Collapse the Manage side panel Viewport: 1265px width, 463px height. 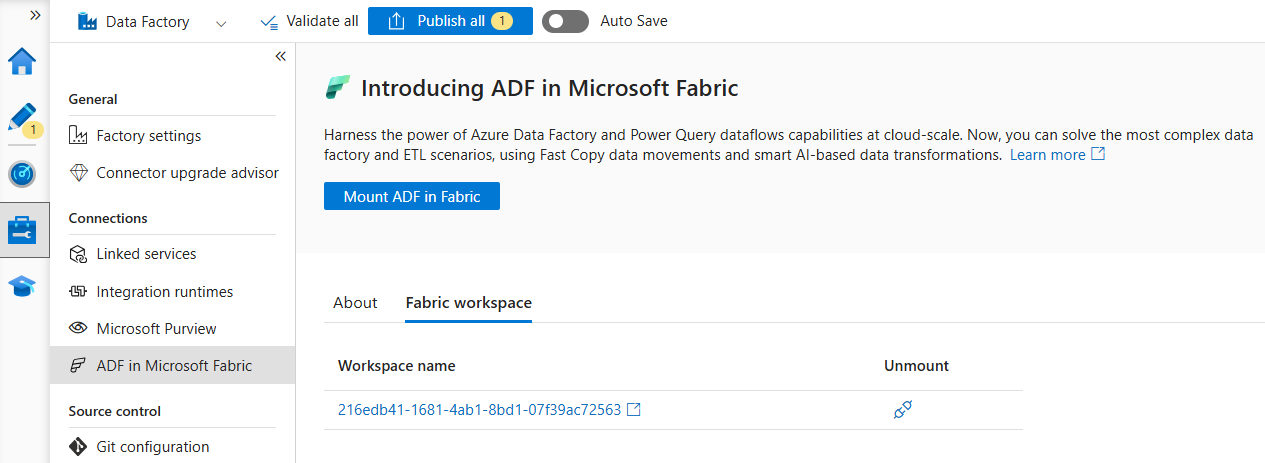coord(280,57)
